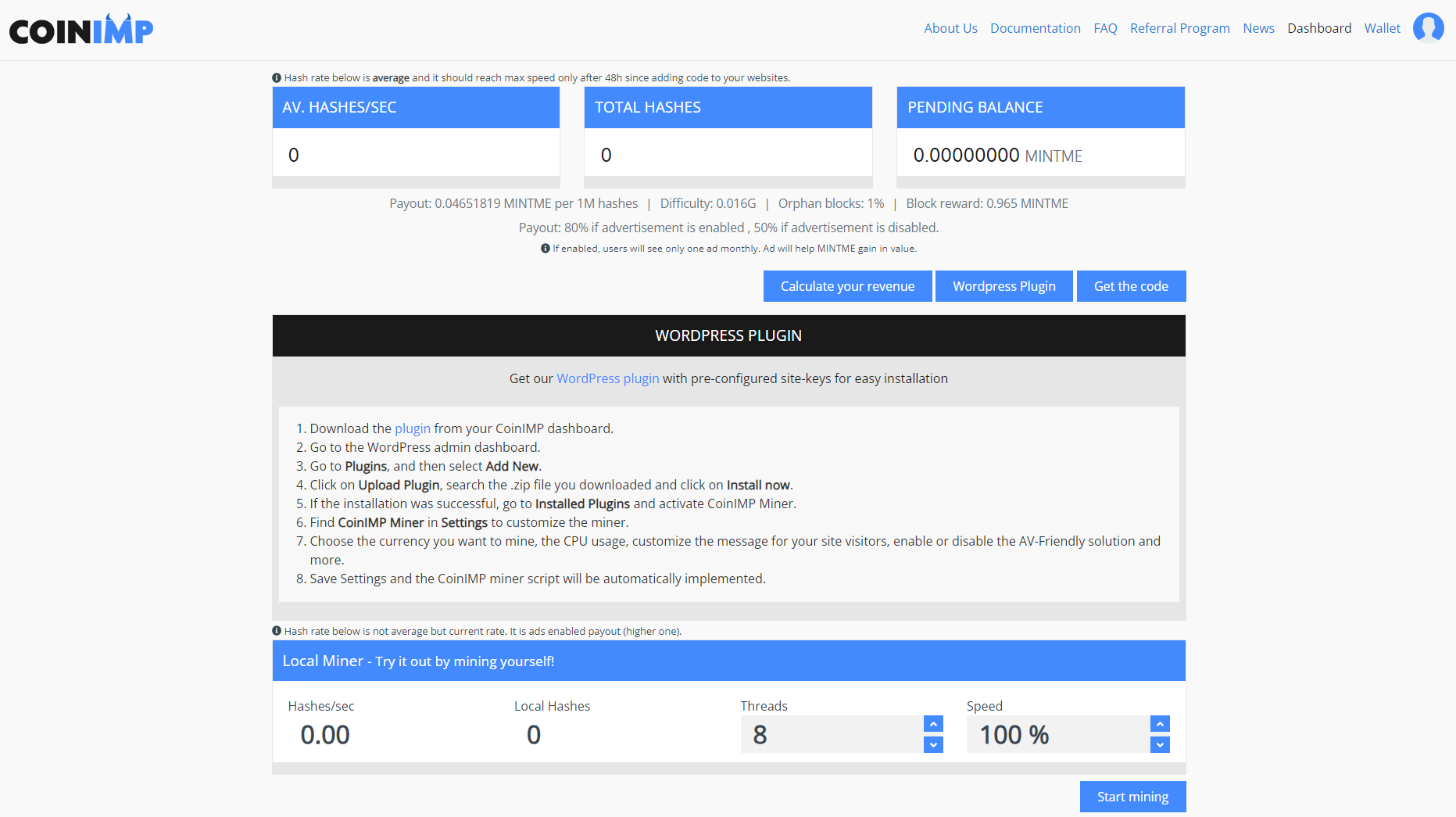This screenshot has height=817, width=1456.
Task: Click the plugin download link in step 1
Action: tap(412, 428)
